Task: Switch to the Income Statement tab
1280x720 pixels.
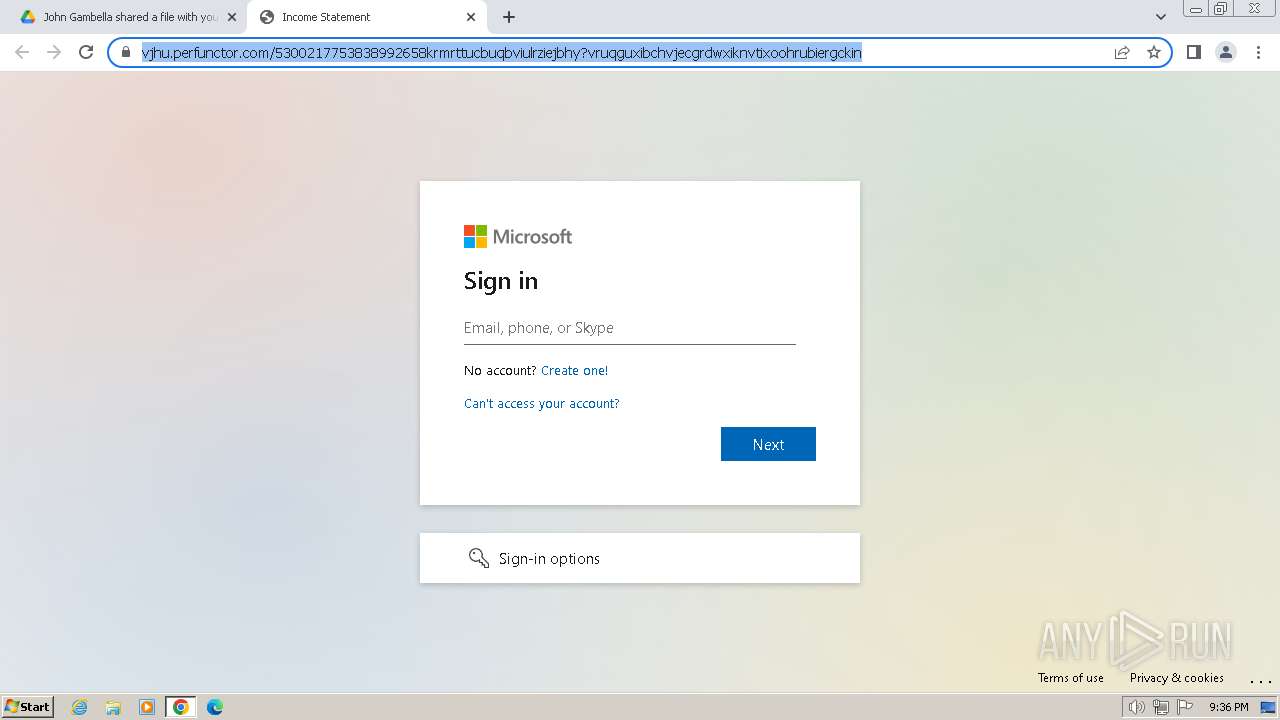Action: click(366, 17)
